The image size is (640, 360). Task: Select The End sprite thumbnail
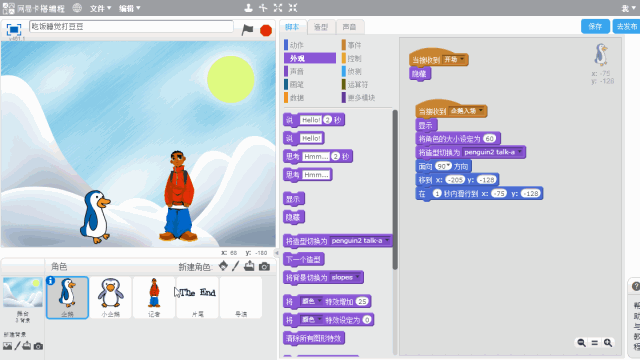(198, 297)
